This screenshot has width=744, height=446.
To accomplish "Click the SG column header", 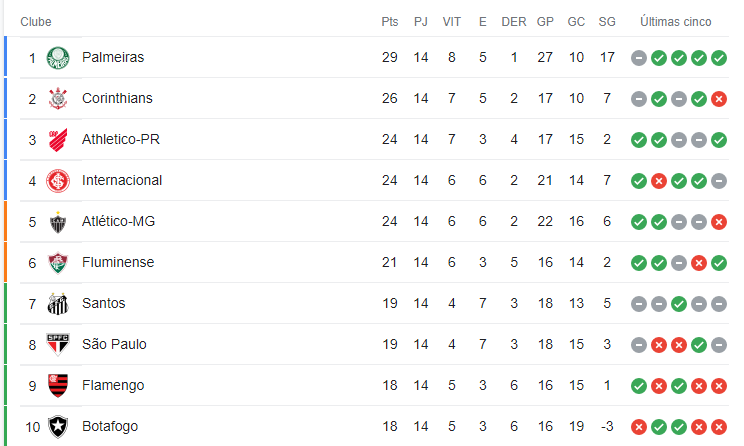I will 607,22.
